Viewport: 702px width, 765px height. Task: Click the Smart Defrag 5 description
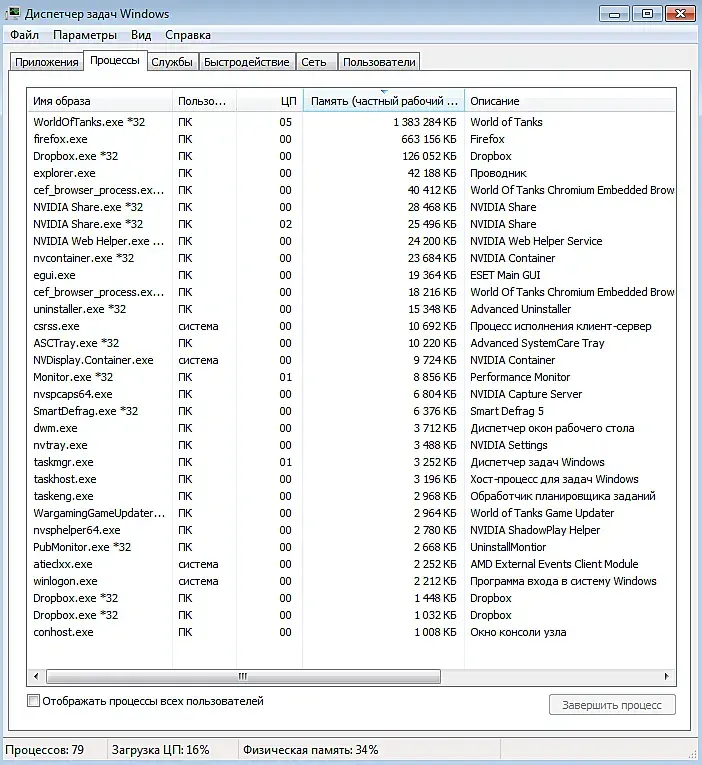pos(507,411)
